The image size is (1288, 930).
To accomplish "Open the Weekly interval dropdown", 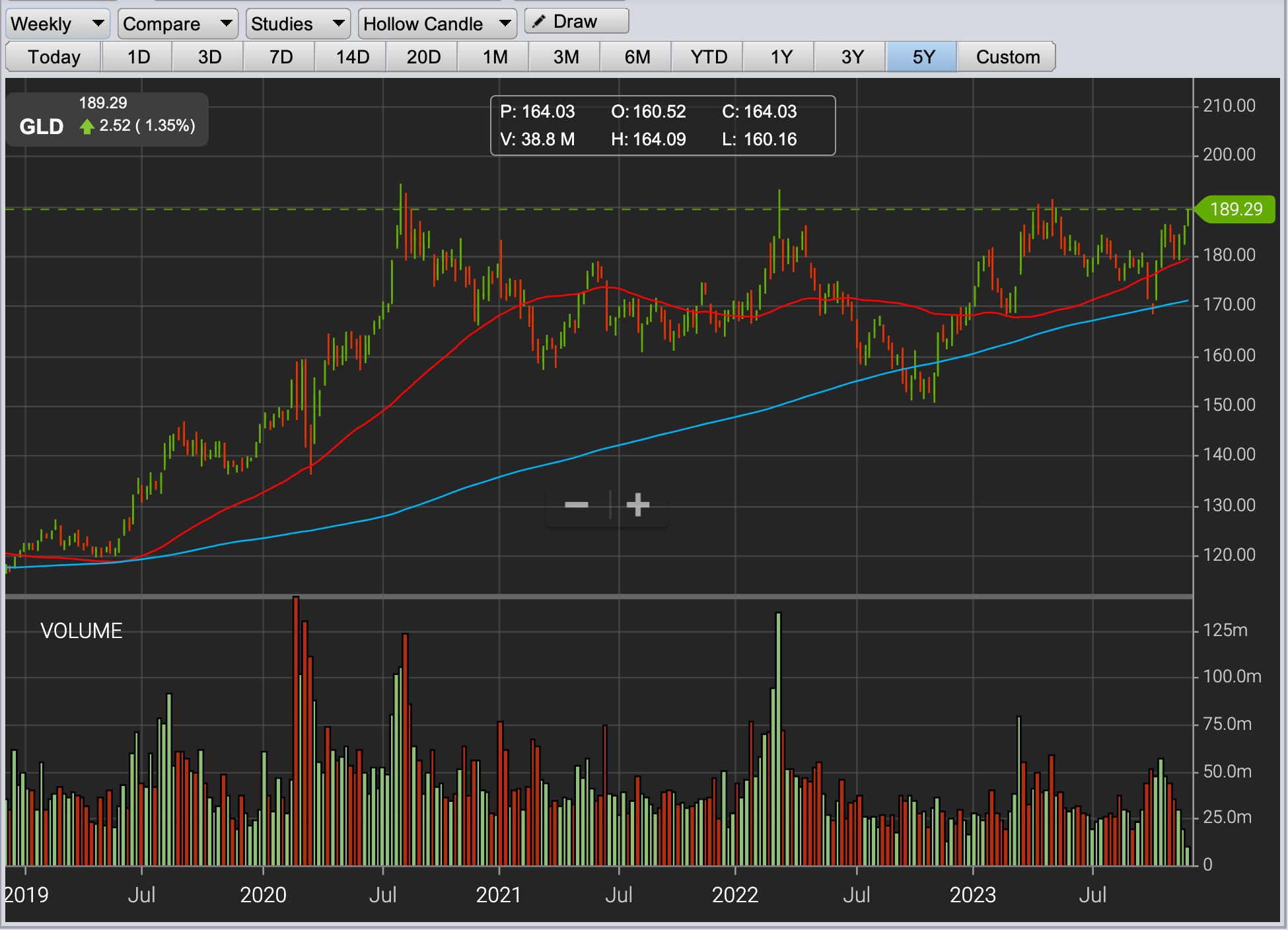I will click(57, 24).
